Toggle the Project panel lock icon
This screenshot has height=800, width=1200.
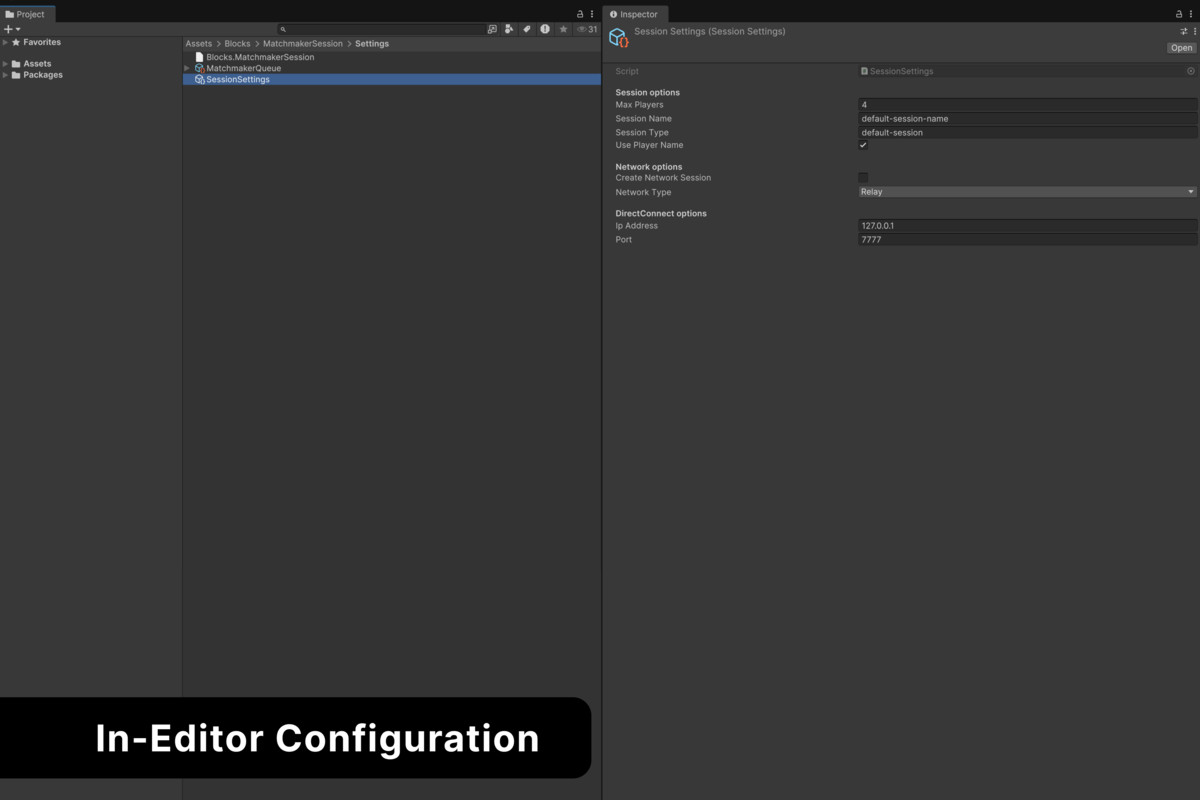pos(580,14)
